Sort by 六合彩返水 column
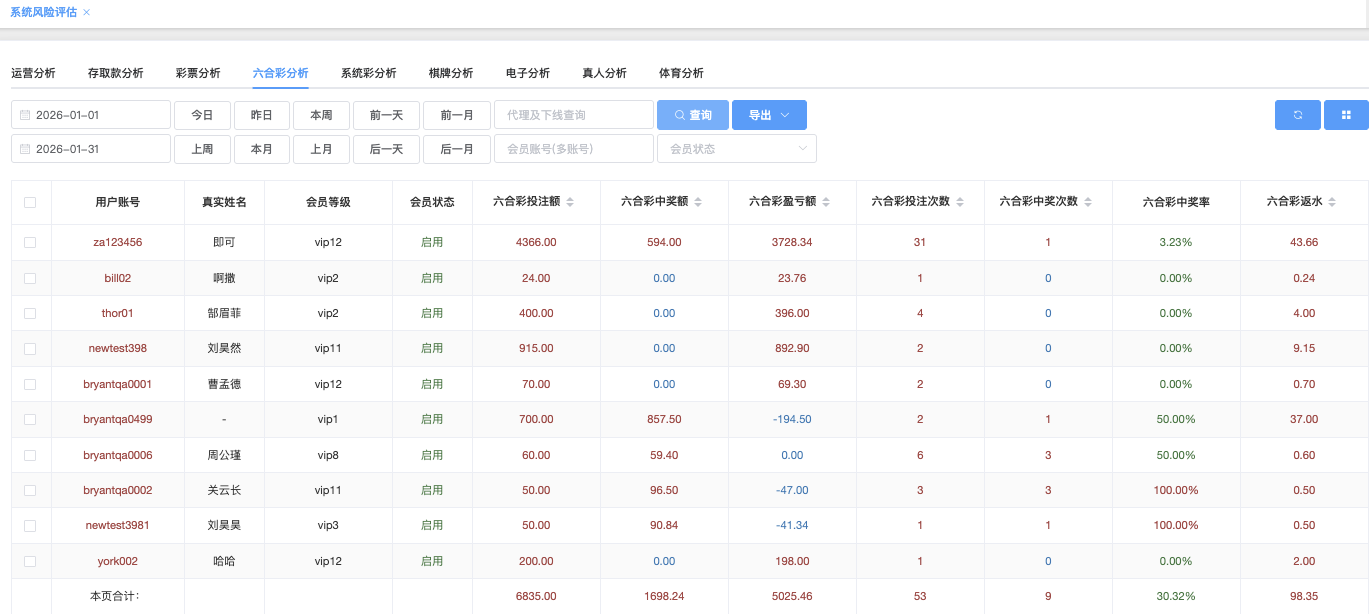Viewport: 1369px width, 614px height. (1332, 202)
